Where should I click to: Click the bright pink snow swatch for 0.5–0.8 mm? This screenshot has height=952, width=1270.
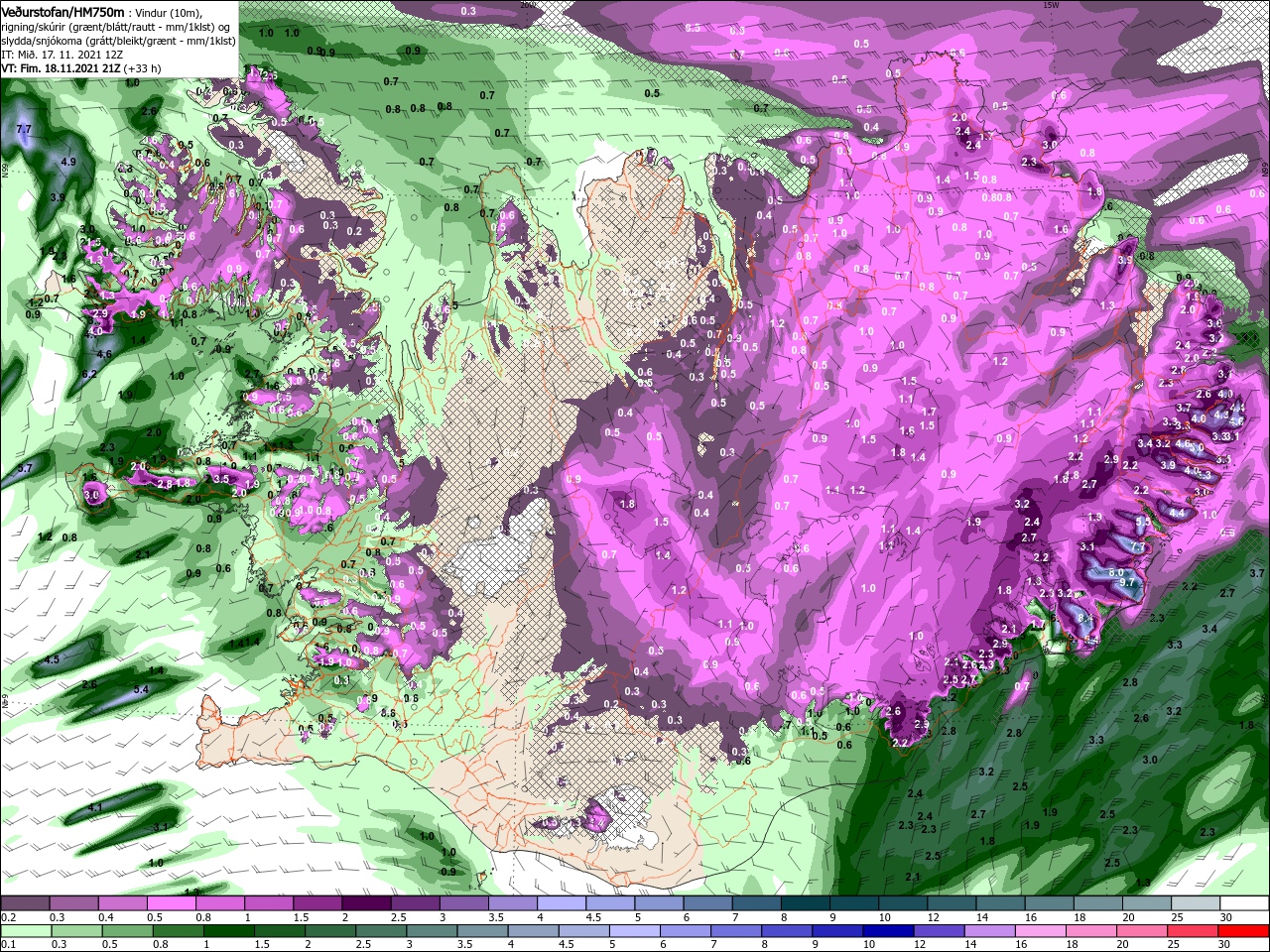click(x=171, y=902)
